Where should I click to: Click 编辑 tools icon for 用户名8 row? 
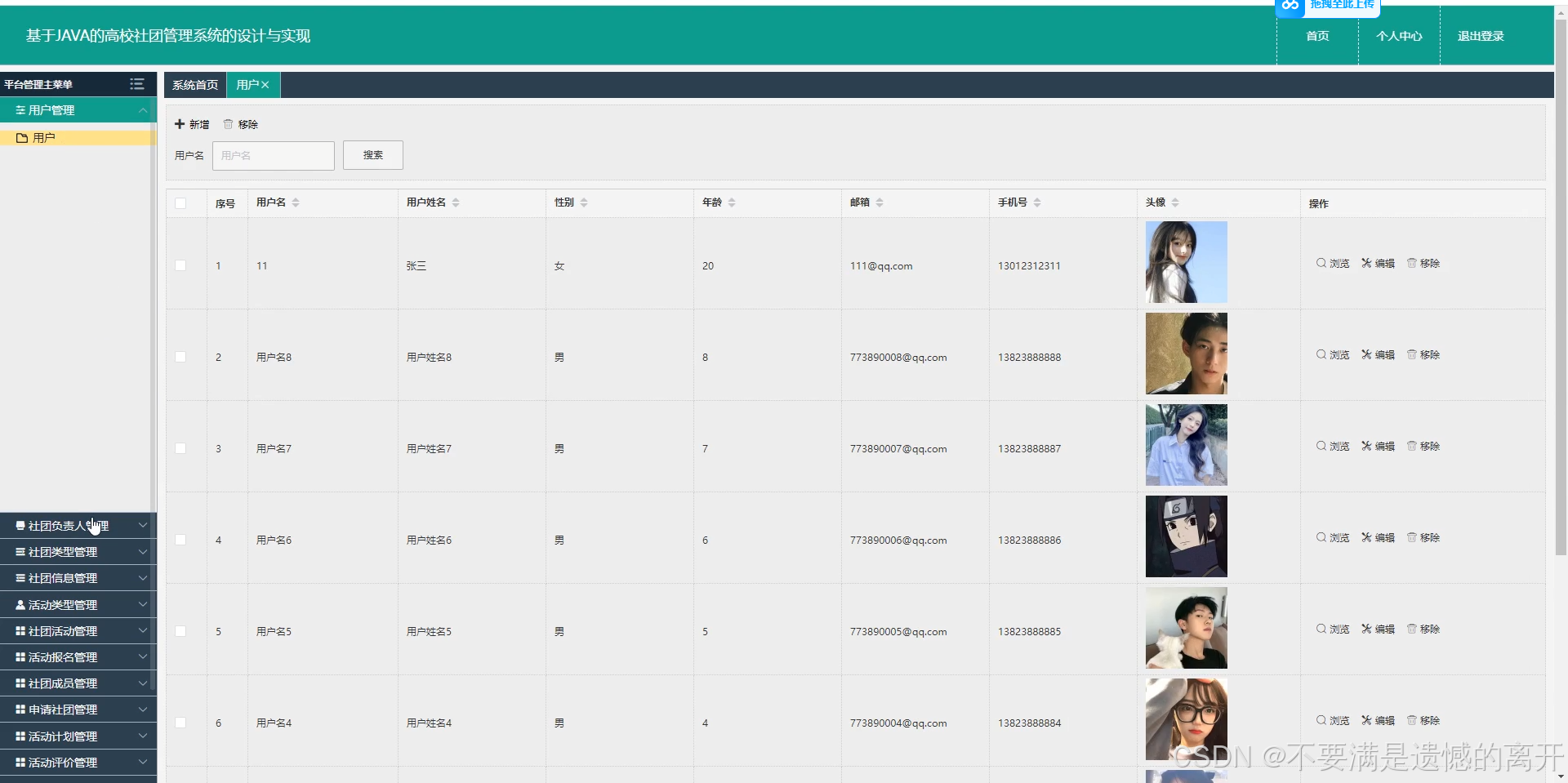pyautogui.click(x=1366, y=354)
